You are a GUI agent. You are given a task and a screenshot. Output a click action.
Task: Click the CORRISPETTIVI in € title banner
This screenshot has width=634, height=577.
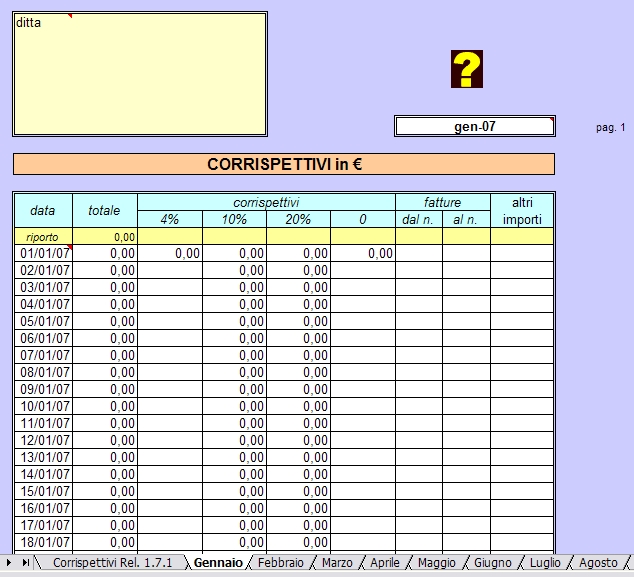click(284, 164)
